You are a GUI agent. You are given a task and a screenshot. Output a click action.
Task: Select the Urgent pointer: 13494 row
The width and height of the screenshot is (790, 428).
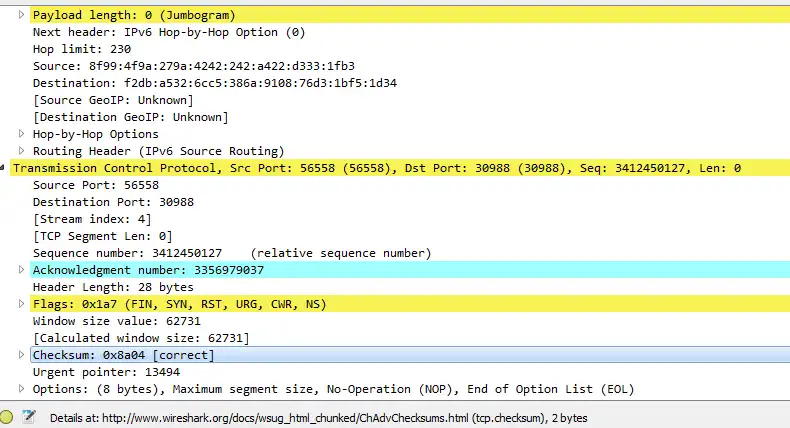(x=98, y=372)
